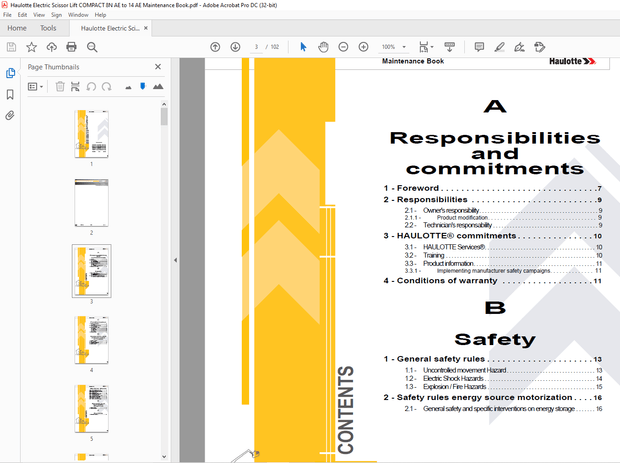This screenshot has width=620, height=463.
Task: Click the upload to cloud icon
Action: [x=51, y=47]
